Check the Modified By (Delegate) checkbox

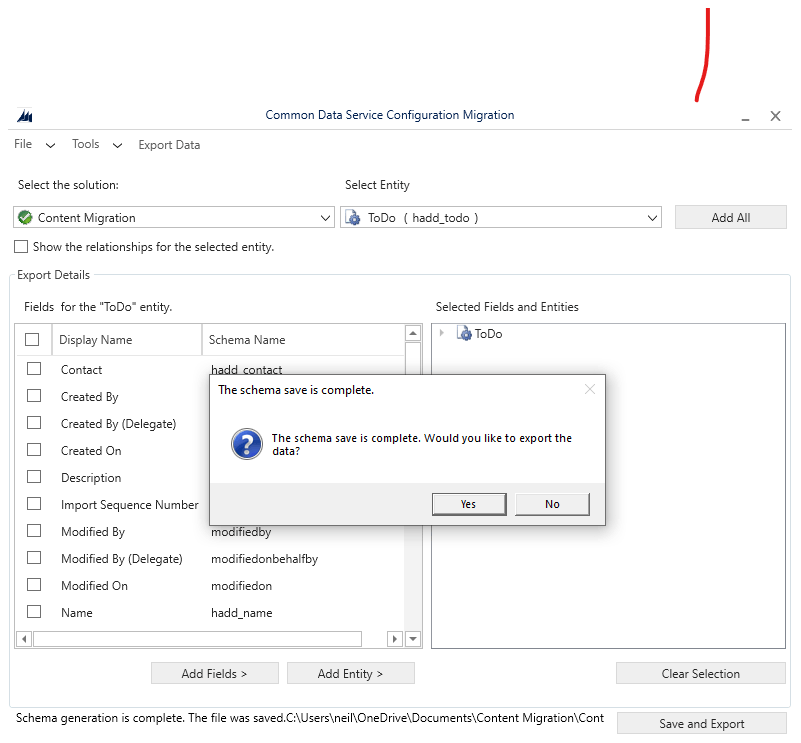tap(34, 558)
